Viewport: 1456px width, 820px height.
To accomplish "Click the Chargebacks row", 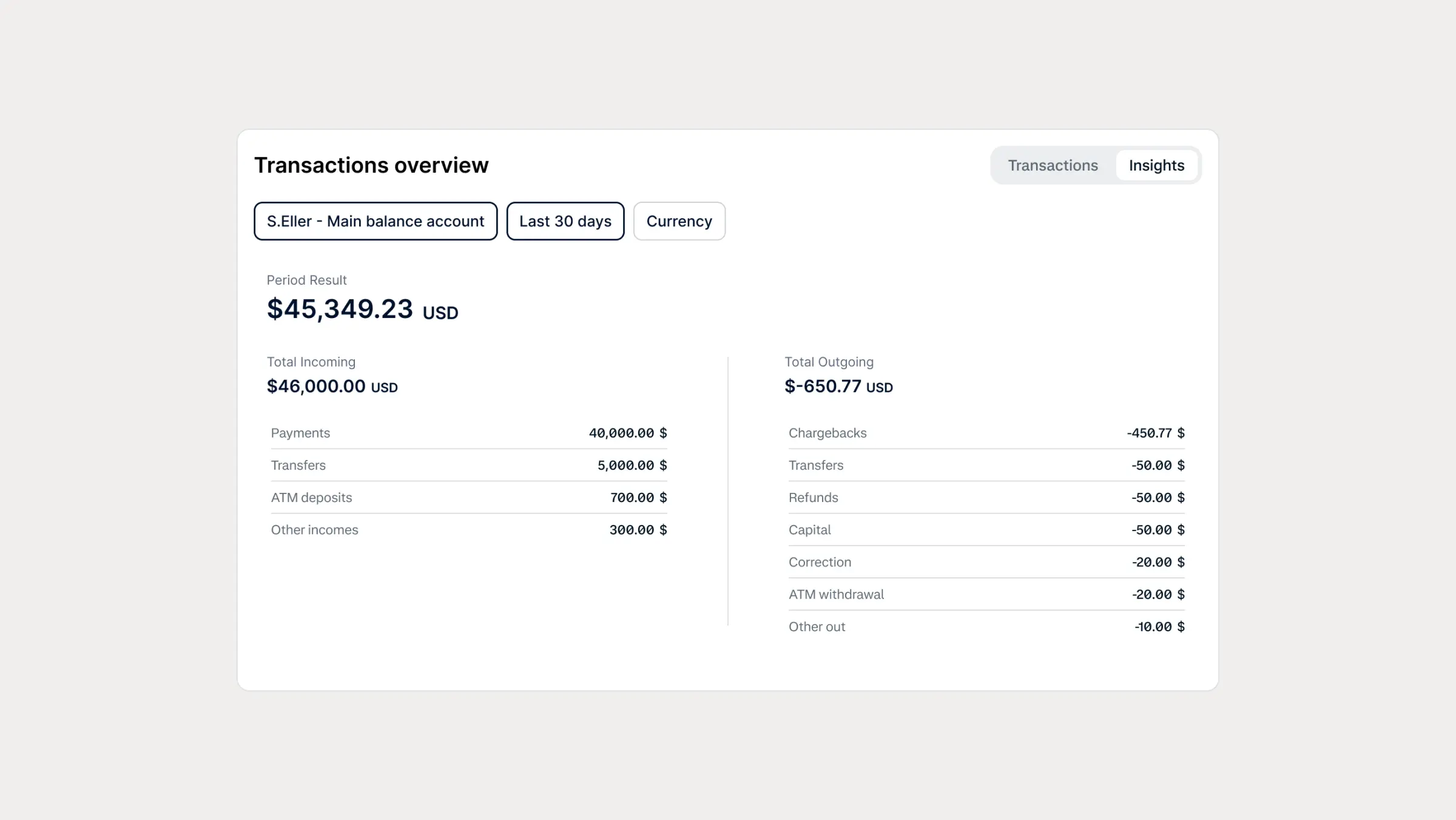I will point(986,433).
